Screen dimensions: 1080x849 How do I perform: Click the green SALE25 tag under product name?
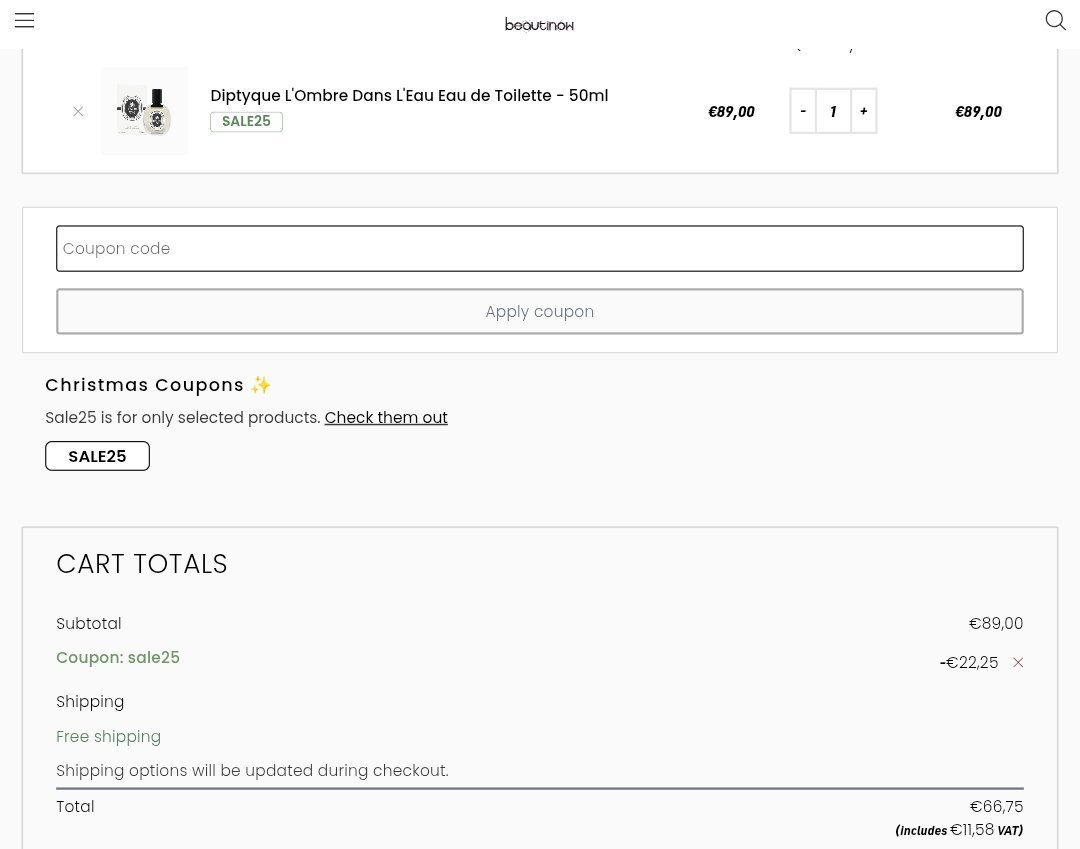[246, 121]
